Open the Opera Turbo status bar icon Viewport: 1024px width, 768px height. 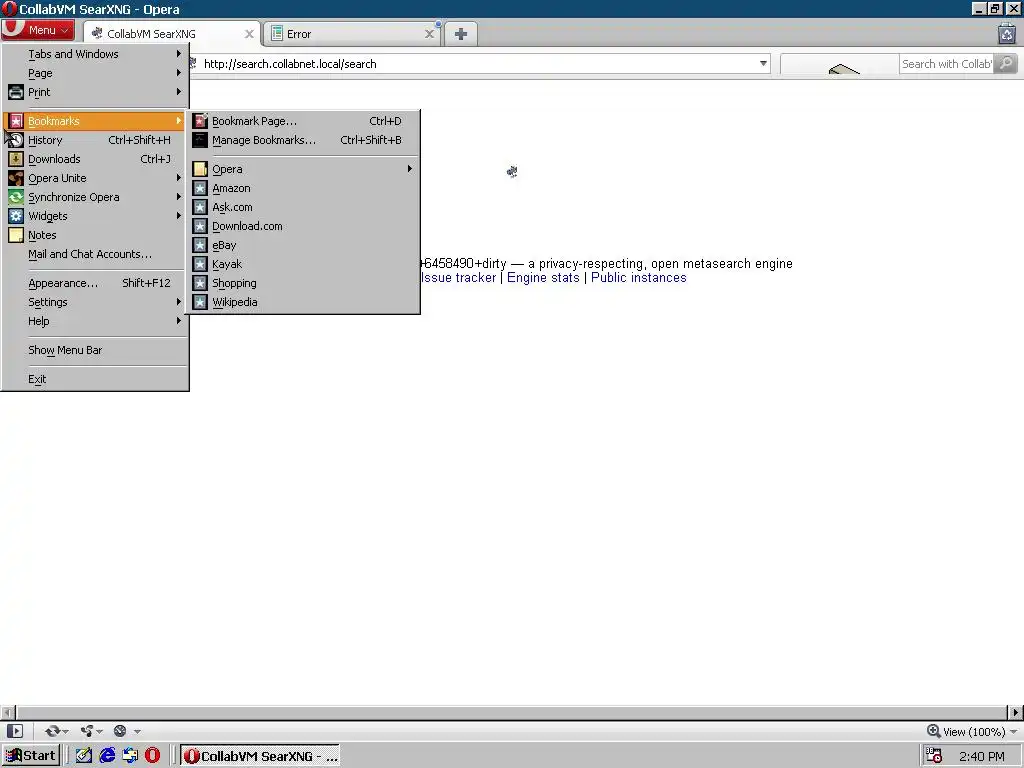point(120,731)
